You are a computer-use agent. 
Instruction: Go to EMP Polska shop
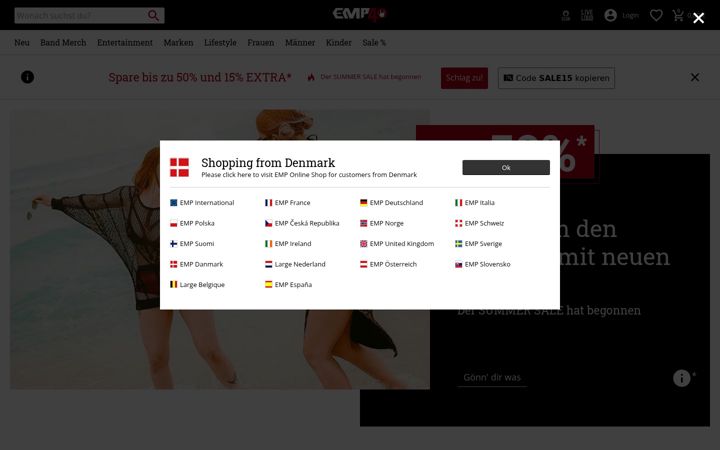pyautogui.click(x=192, y=223)
